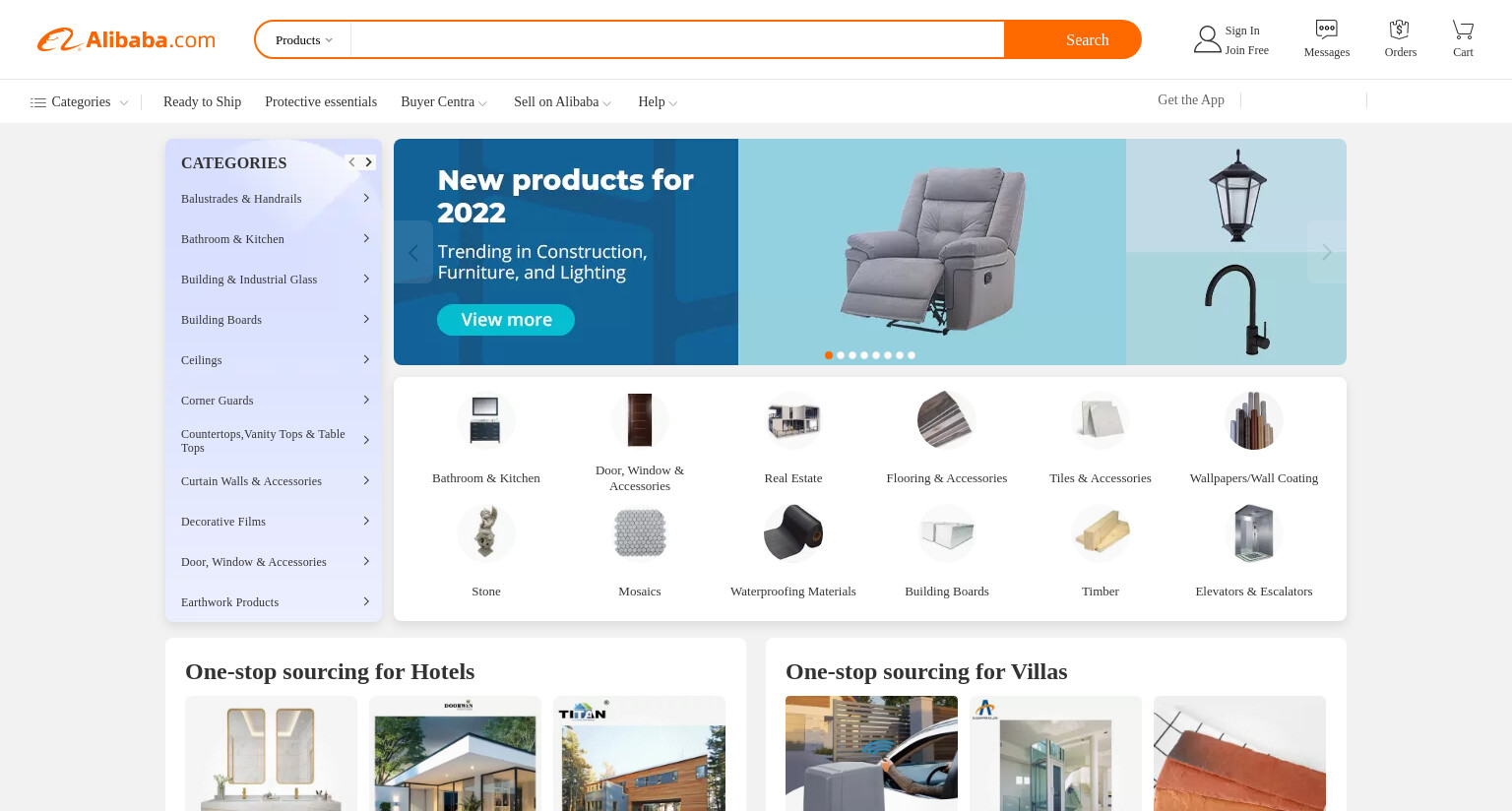Open the Ready to Ship menu item
This screenshot has width=1512, height=811.
pos(202,102)
